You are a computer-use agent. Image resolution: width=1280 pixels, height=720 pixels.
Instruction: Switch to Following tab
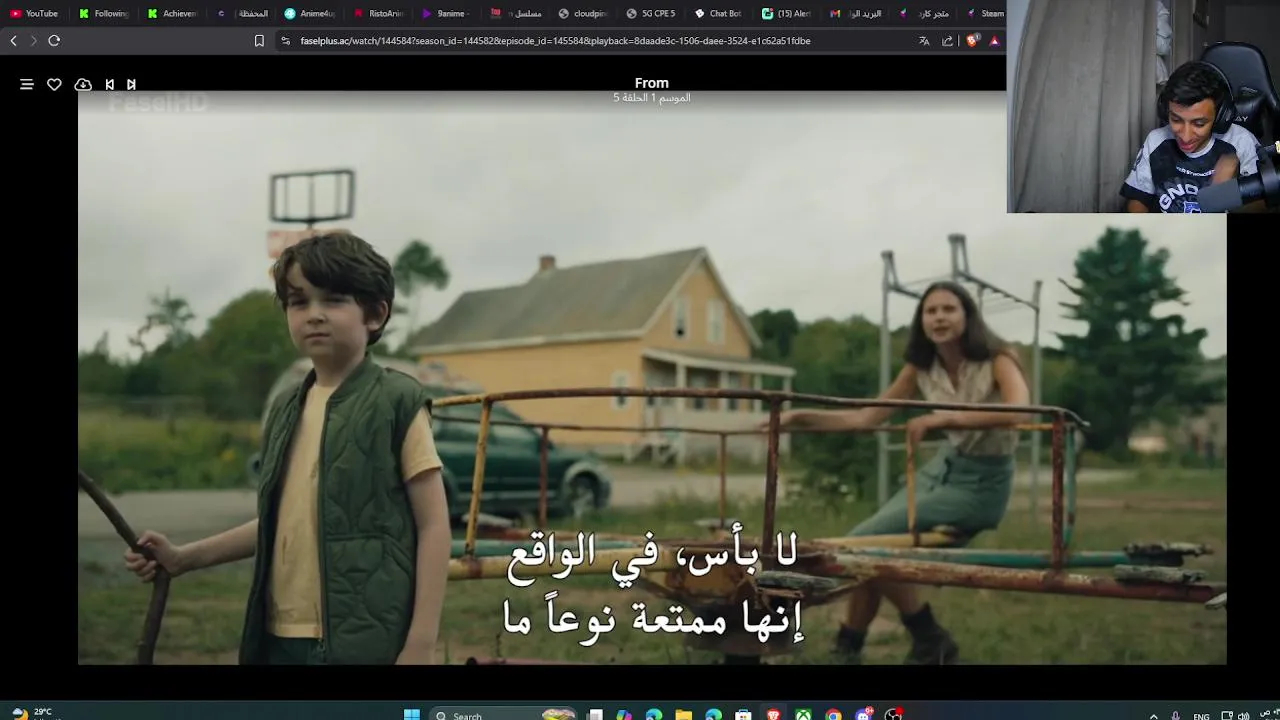pyautogui.click(x=103, y=14)
